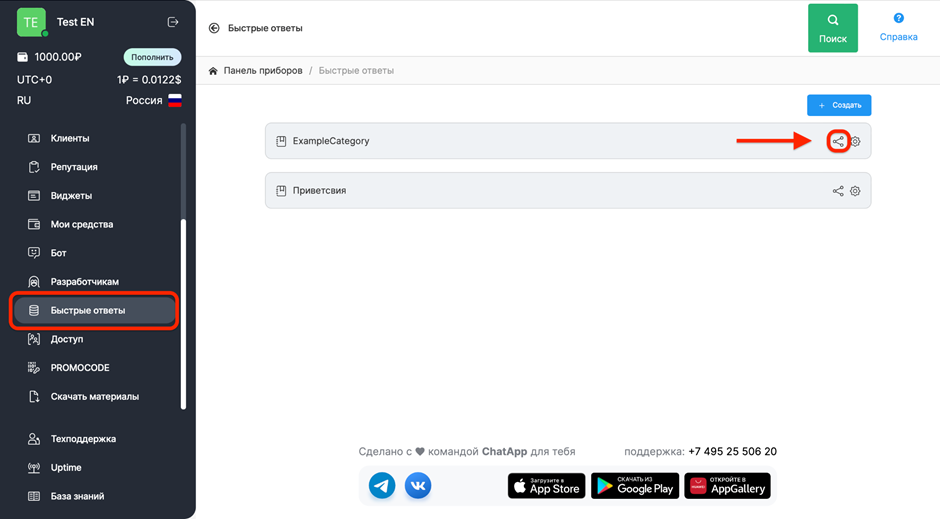The image size is (940, 519).
Task: Open the Telegram icon in footer
Action: pos(382,486)
